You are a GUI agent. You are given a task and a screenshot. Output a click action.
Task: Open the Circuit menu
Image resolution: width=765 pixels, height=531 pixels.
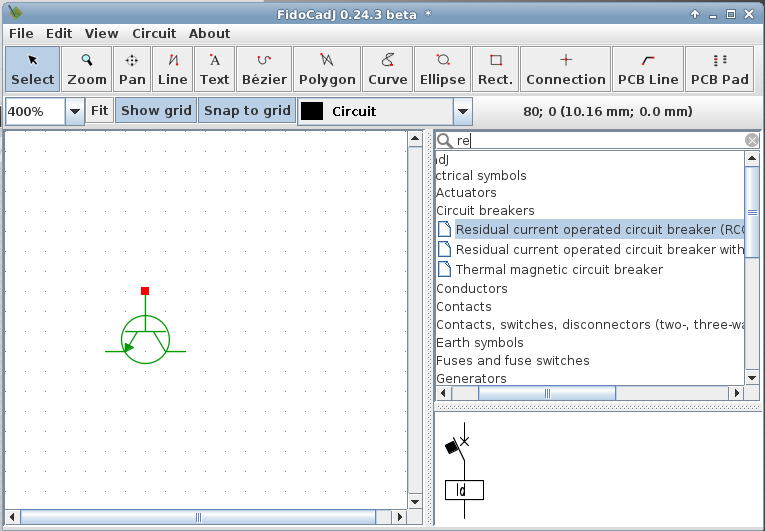pyautogui.click(x=154, y=33)
